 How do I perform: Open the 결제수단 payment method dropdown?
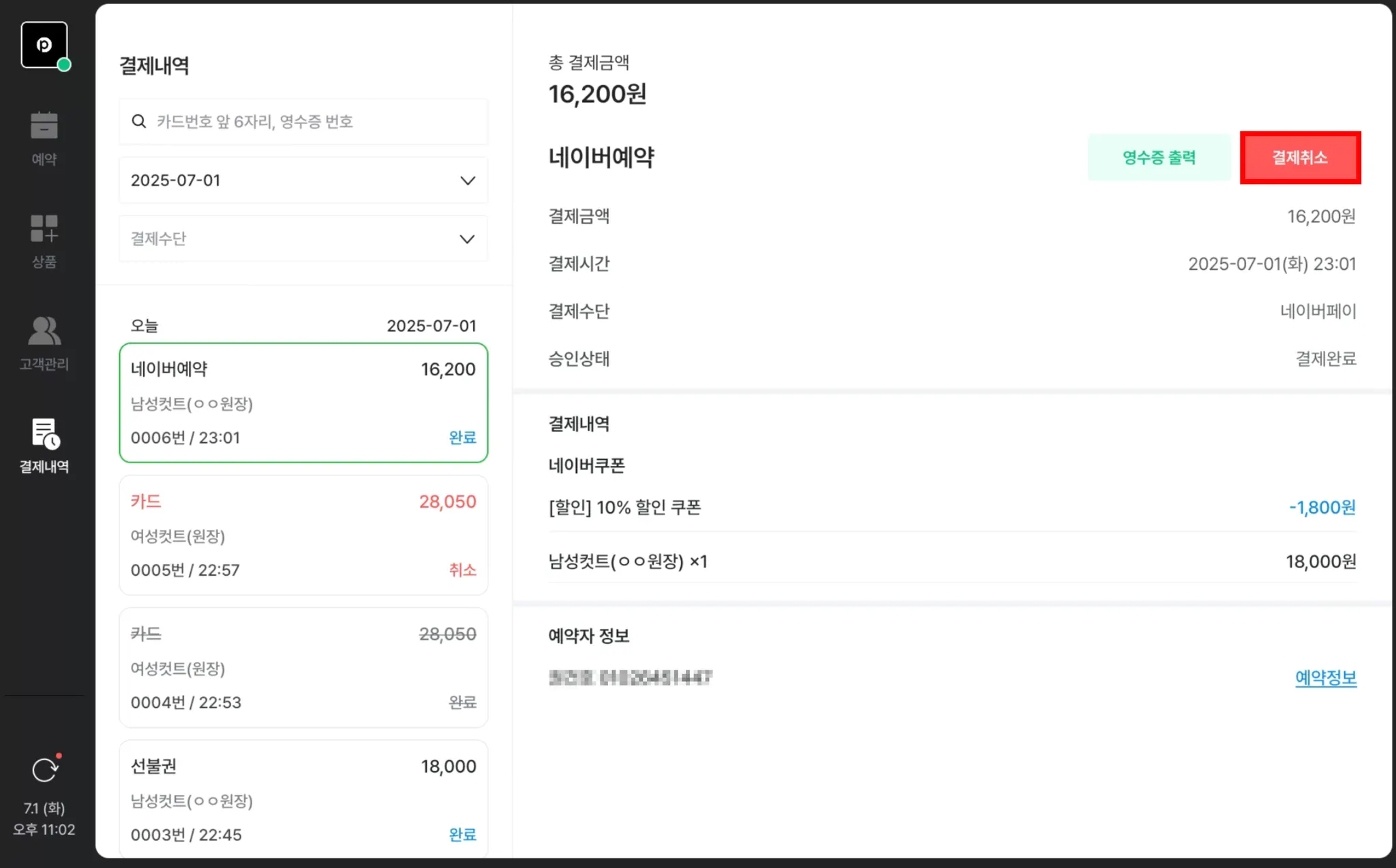click(303, 239)
